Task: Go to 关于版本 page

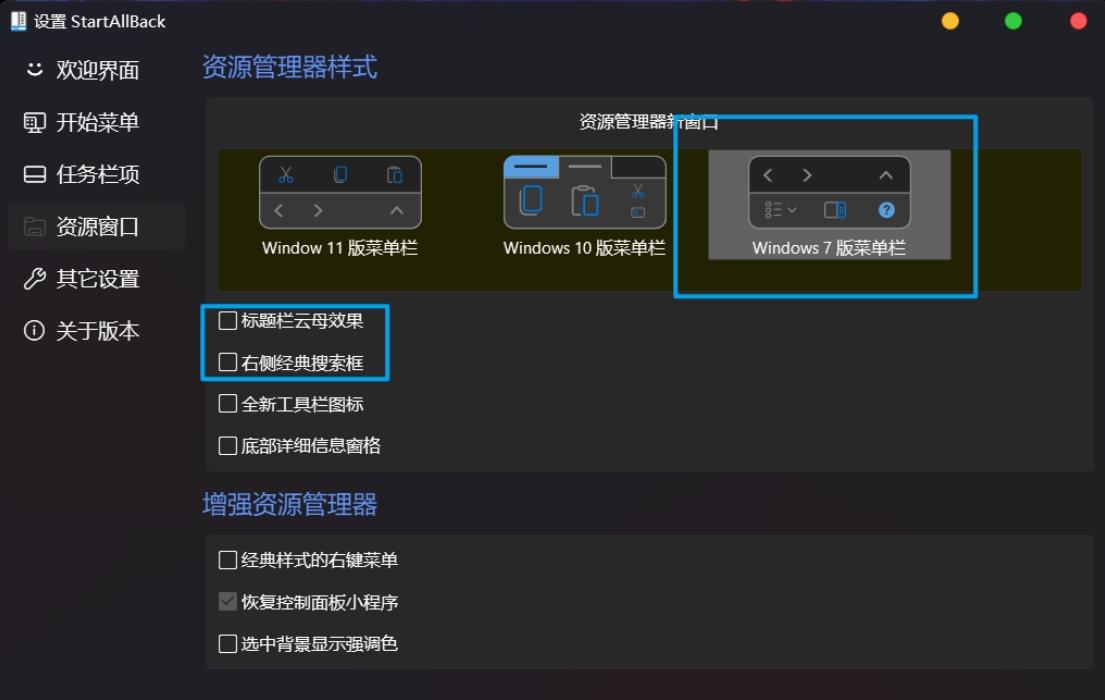Action: (x=98, y=331)
